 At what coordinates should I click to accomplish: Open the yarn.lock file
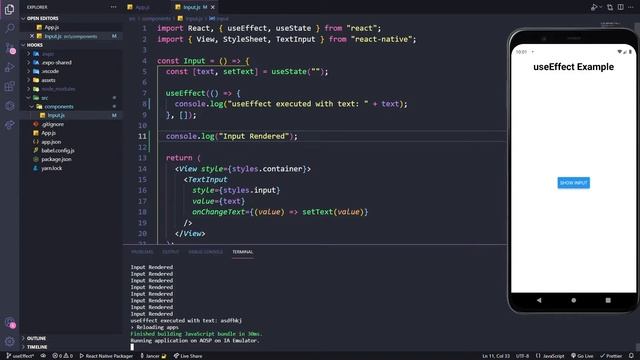[51, 168]
